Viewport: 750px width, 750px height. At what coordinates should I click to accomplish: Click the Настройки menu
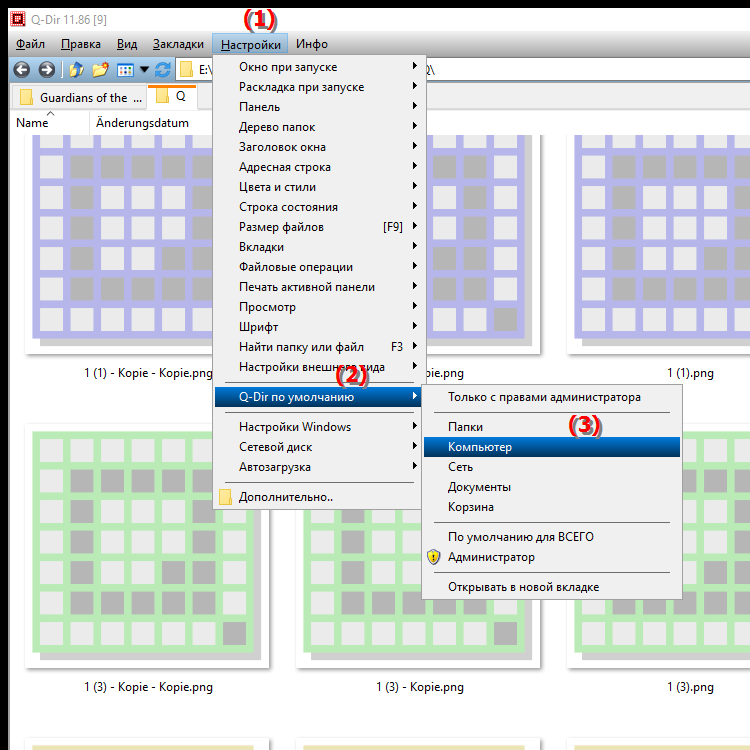[x=250, y=44]
